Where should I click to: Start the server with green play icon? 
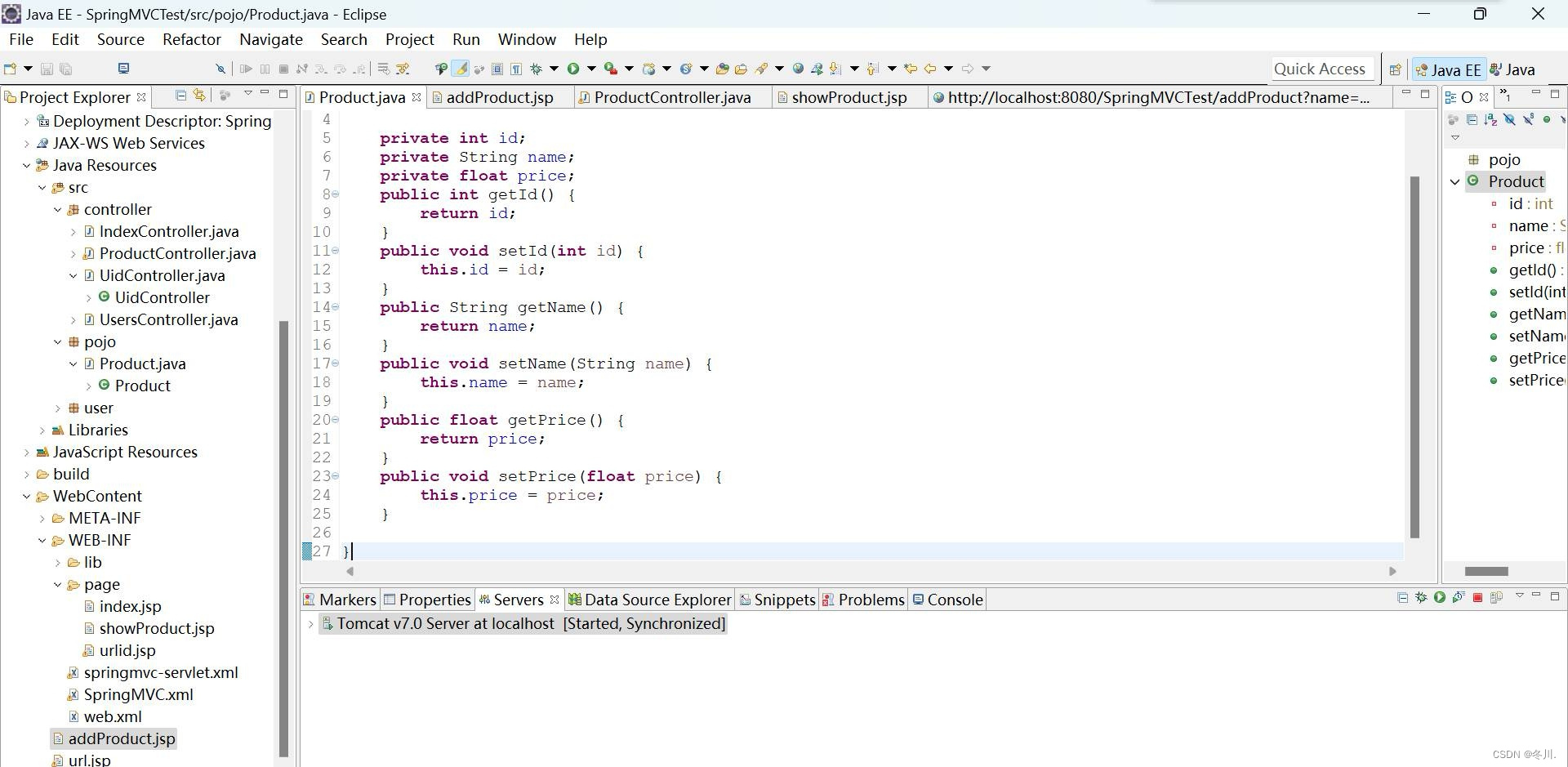click(x=1440, y=597)
